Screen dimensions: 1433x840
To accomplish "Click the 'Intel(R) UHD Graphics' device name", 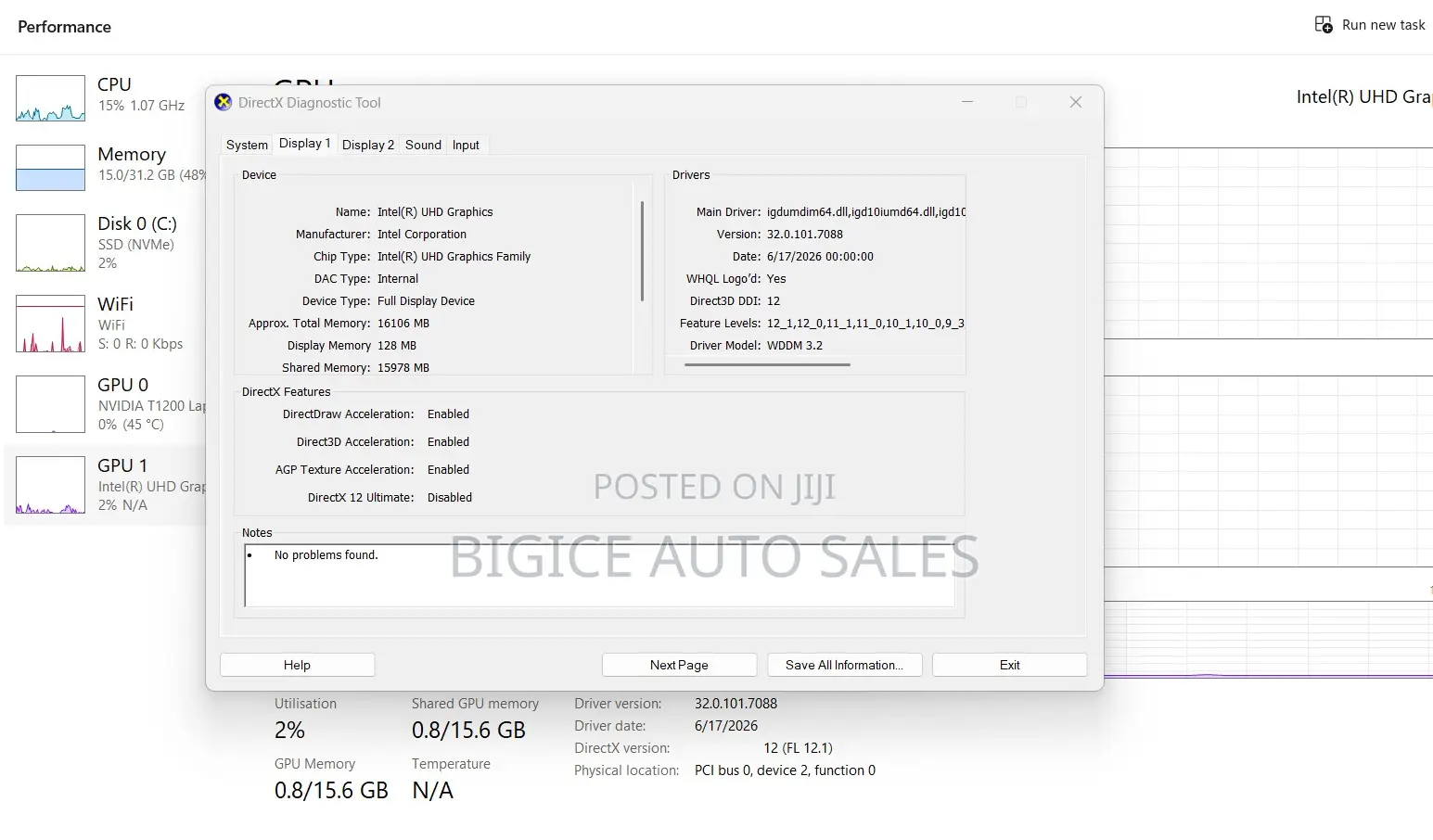I will (x=435, y=211).
